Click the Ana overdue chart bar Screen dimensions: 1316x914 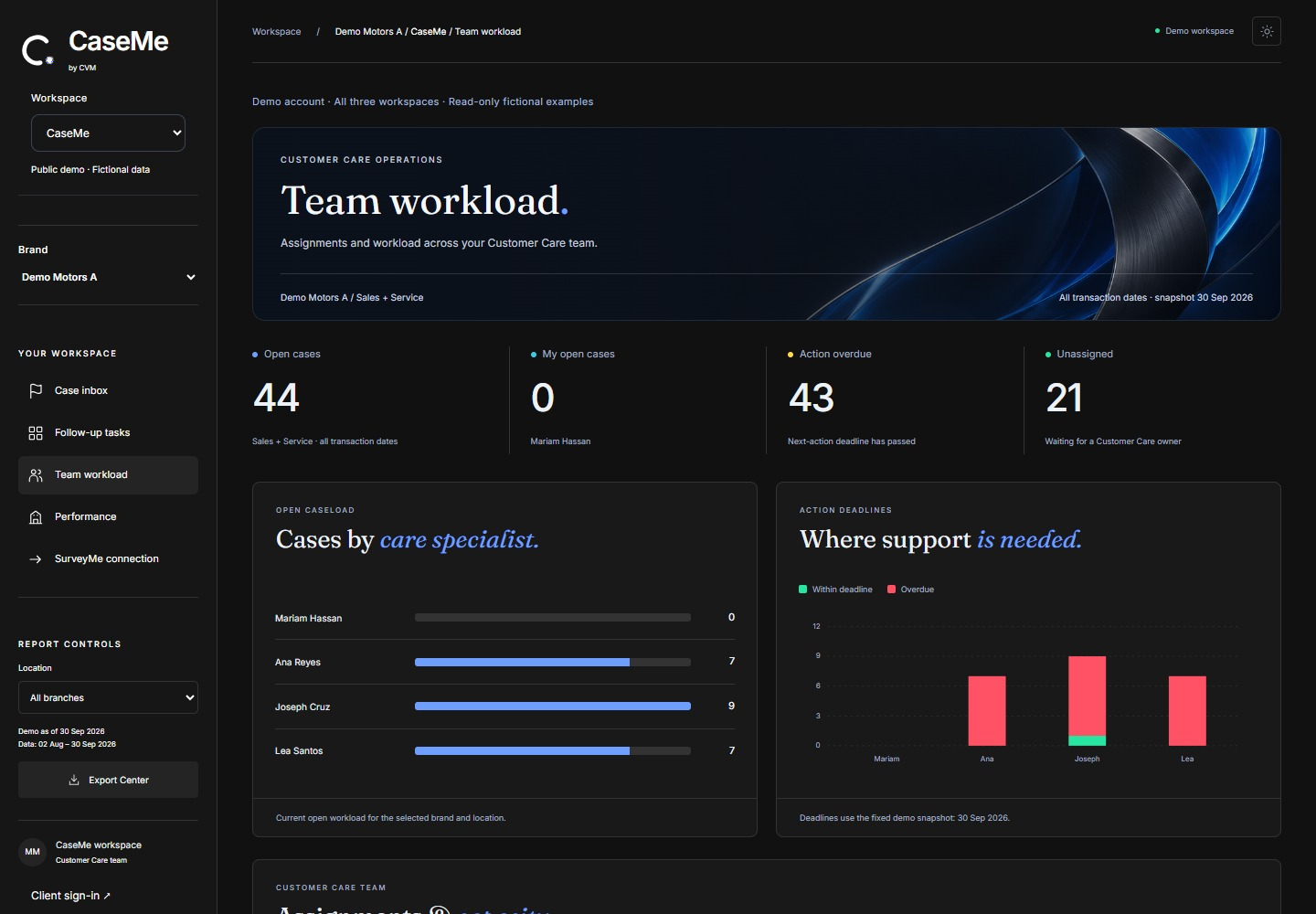987,711
